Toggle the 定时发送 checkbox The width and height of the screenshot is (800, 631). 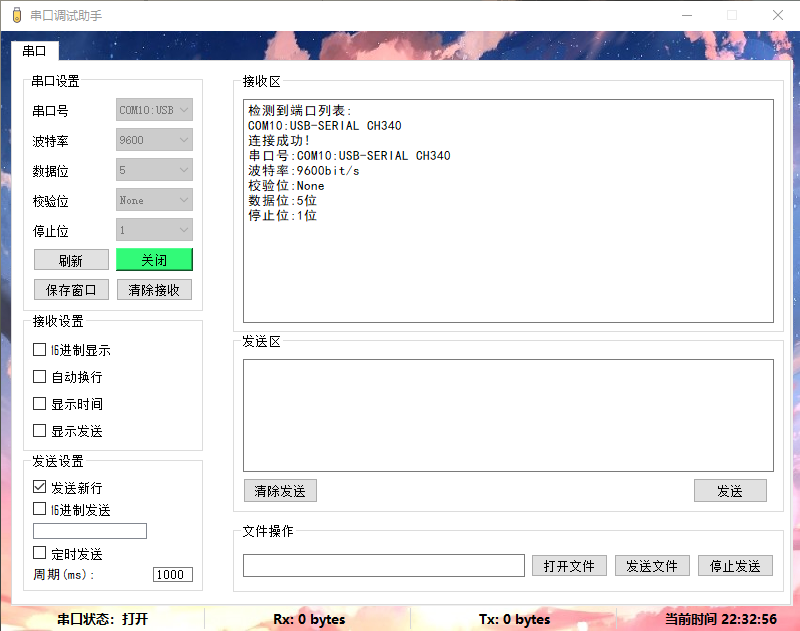pyautogui.click(x=39, y=553)
